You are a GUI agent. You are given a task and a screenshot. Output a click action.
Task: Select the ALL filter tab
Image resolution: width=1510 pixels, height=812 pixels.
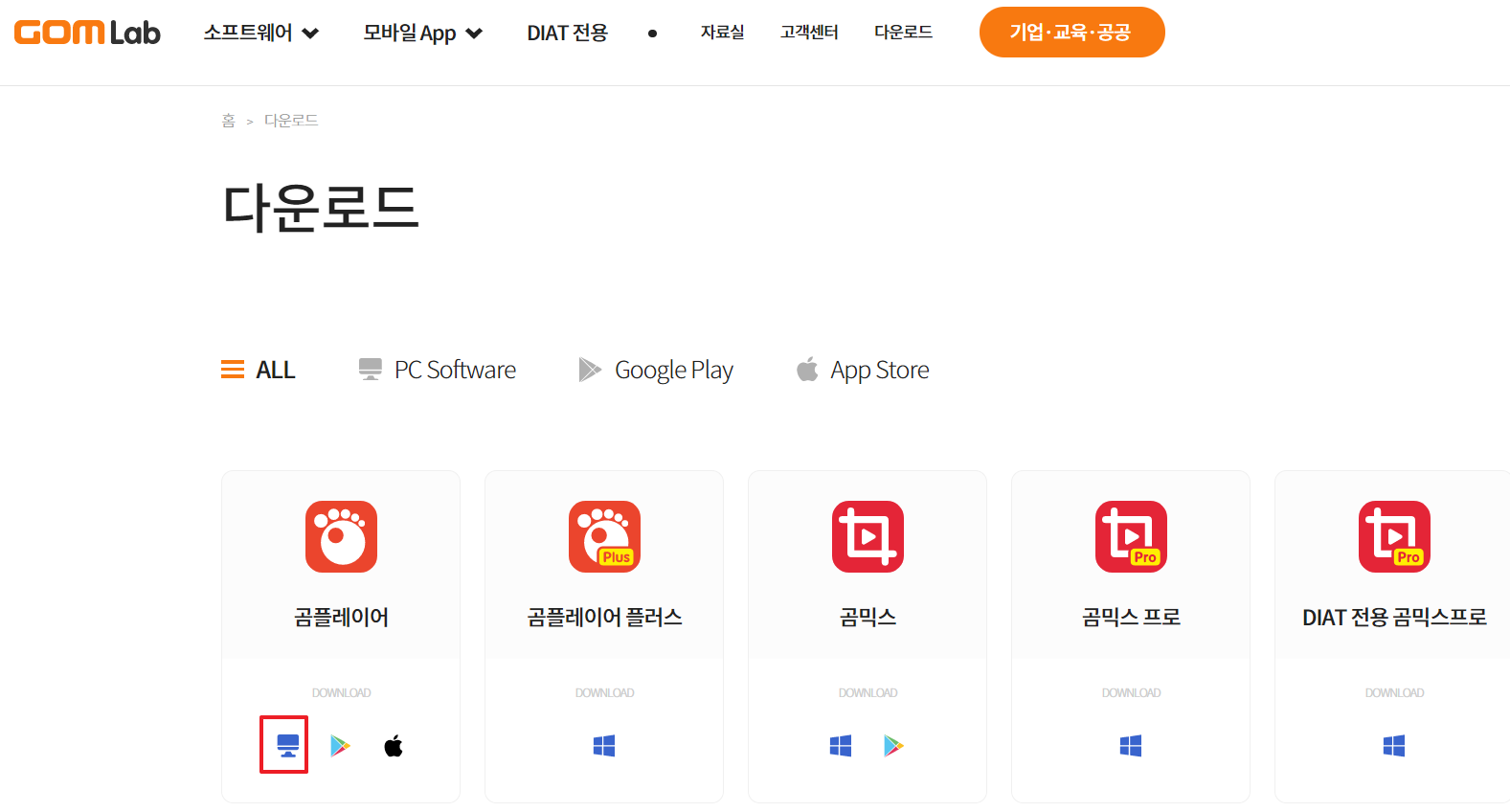pyautogui.click(x=259, y=370)
